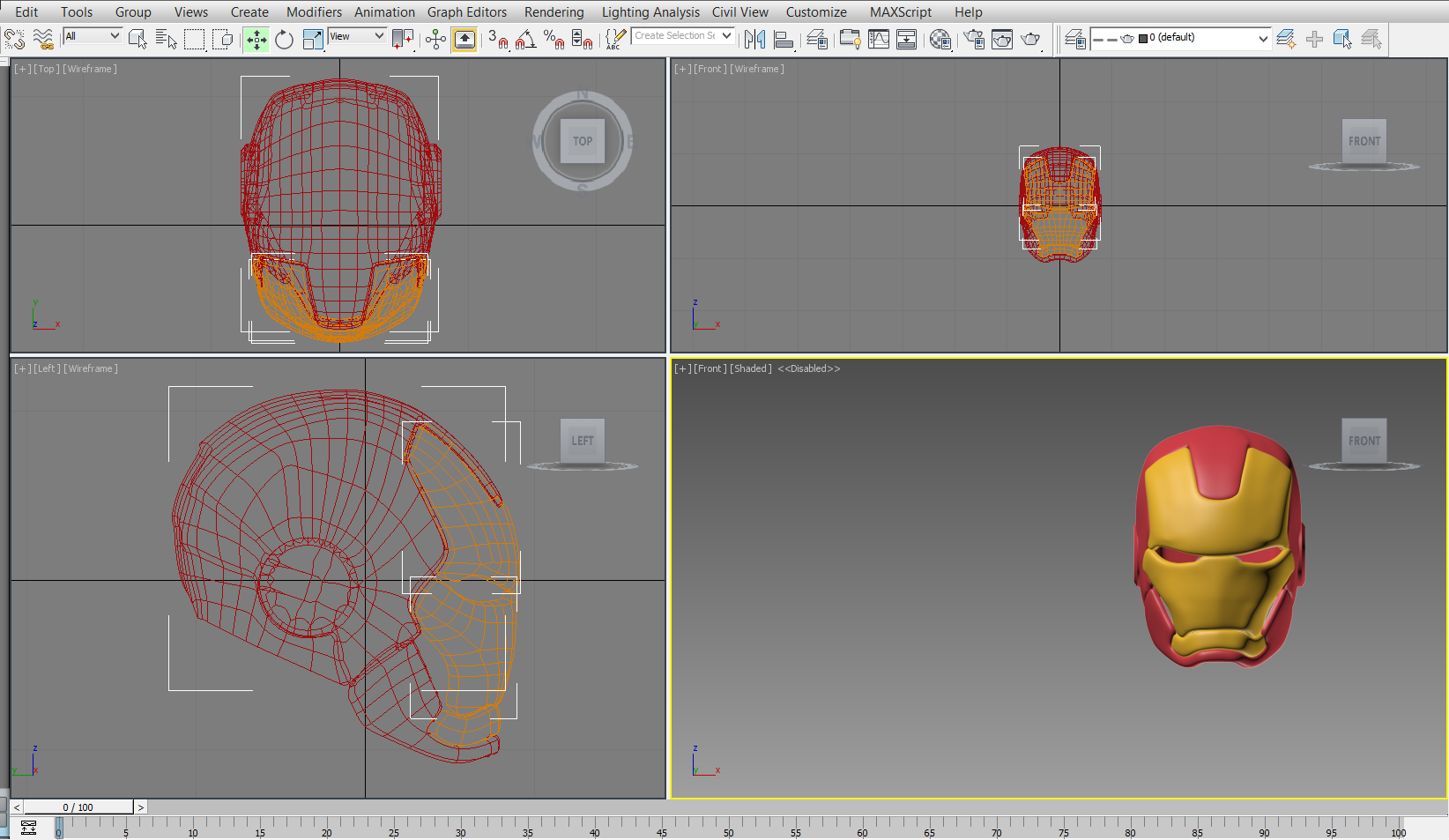Open the Mini Curve Editor icon by timeline
The image size is (1449, 840).
click(28, 828)
